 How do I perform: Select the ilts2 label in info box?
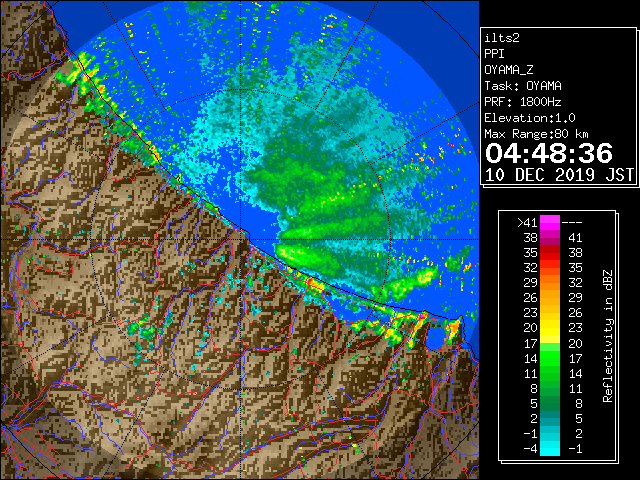tap(502, 38)
